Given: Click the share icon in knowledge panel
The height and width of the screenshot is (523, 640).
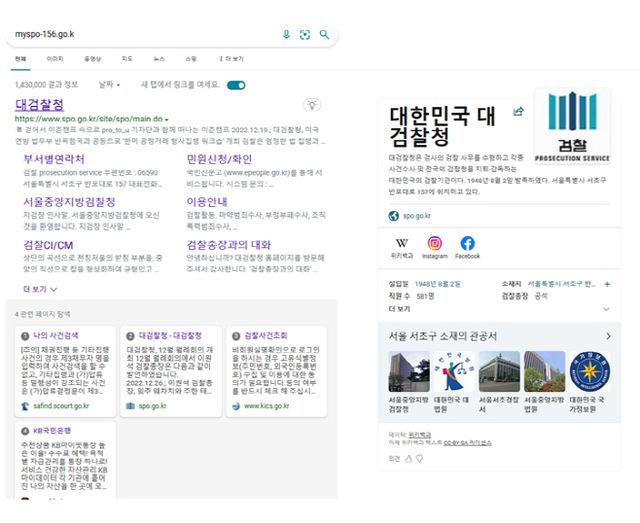Looking at the screenshot, I should pyautogui.click(x=518, y=111).
